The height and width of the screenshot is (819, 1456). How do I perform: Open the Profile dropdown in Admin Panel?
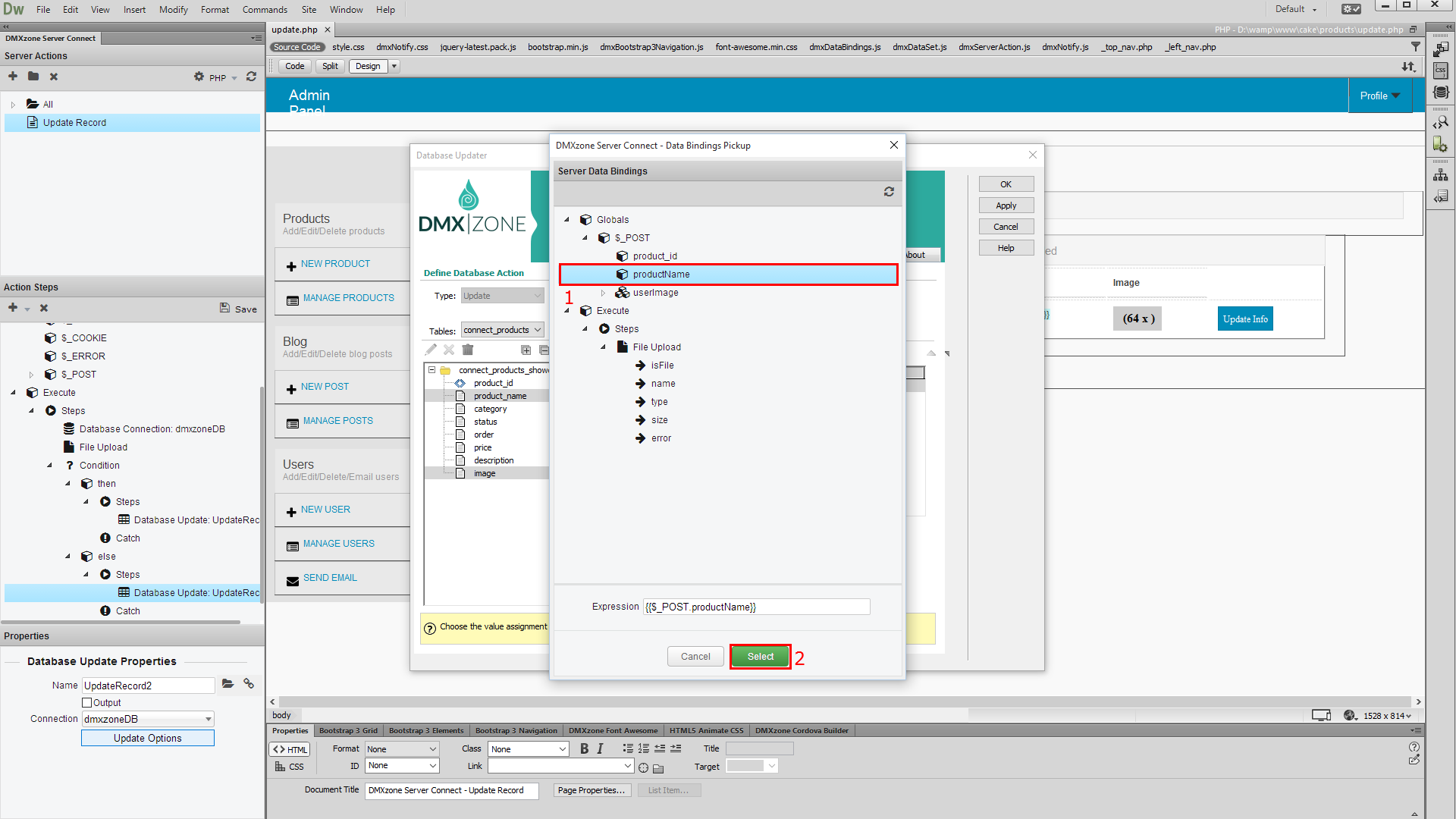(x=1380, y=96)
